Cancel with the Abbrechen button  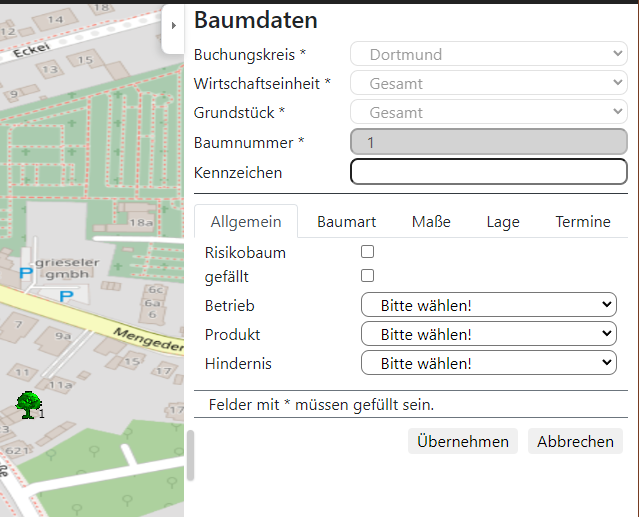(x=575, y=441)
